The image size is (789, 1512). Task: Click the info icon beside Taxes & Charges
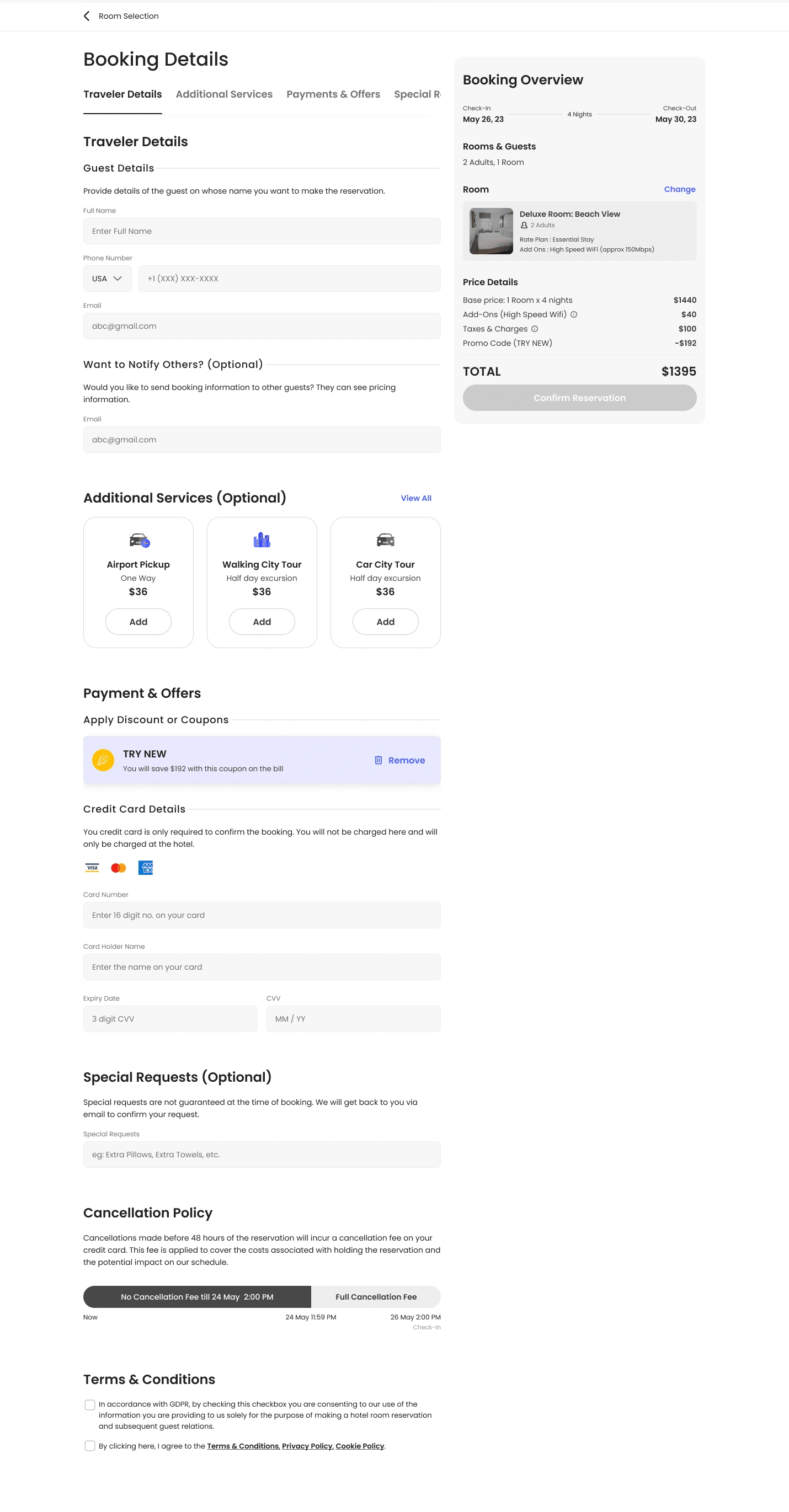pos(535,329)
